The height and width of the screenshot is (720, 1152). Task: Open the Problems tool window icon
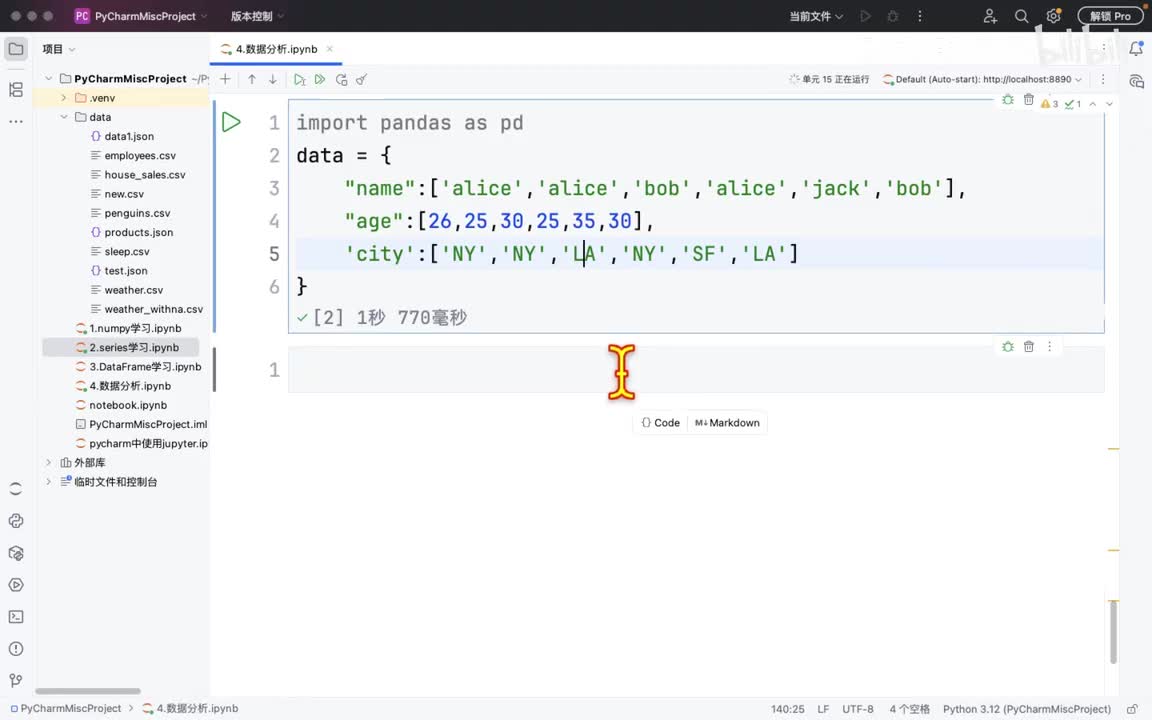[x=16, y=649]
